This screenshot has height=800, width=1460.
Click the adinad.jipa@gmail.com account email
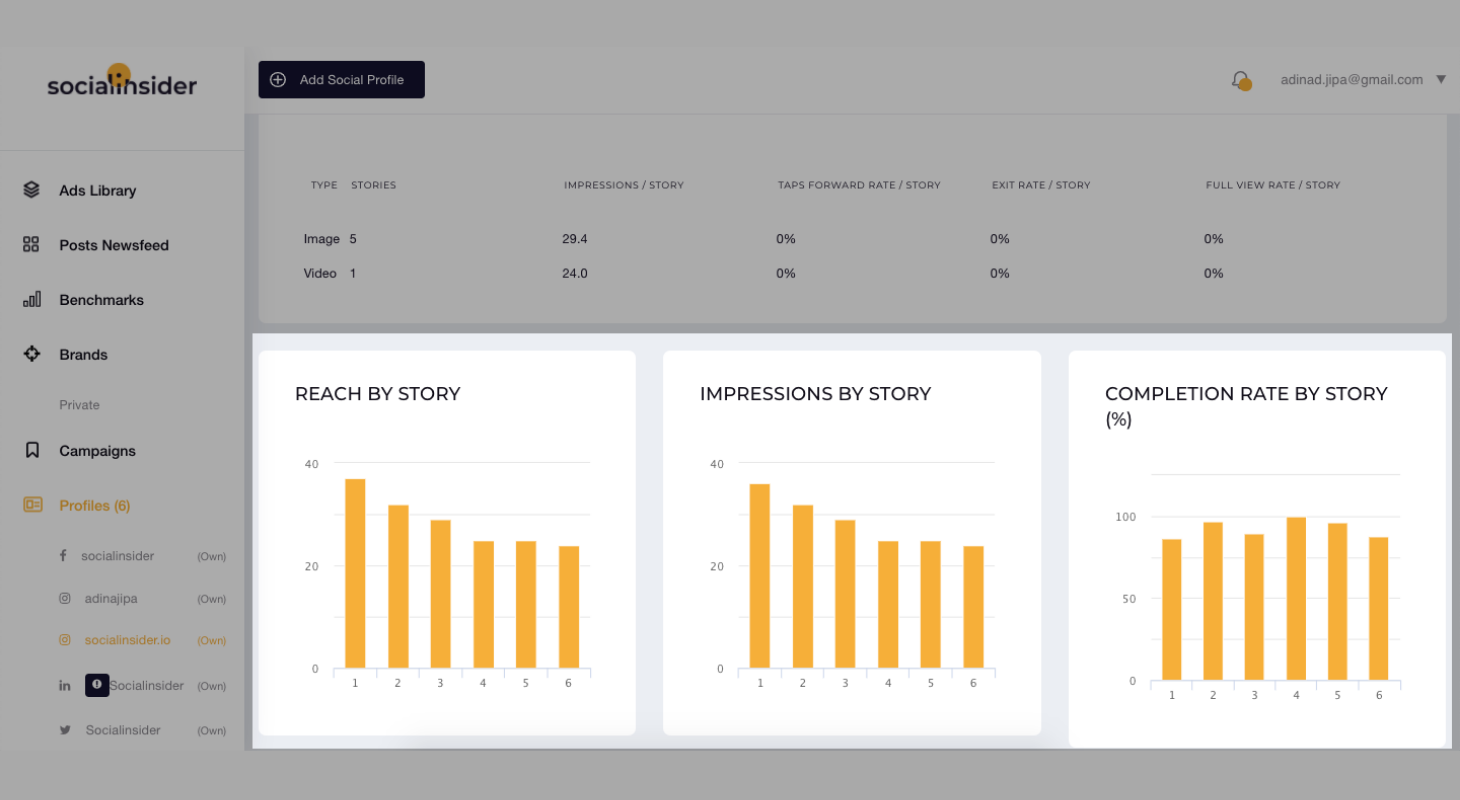[x=1352, y=80]
